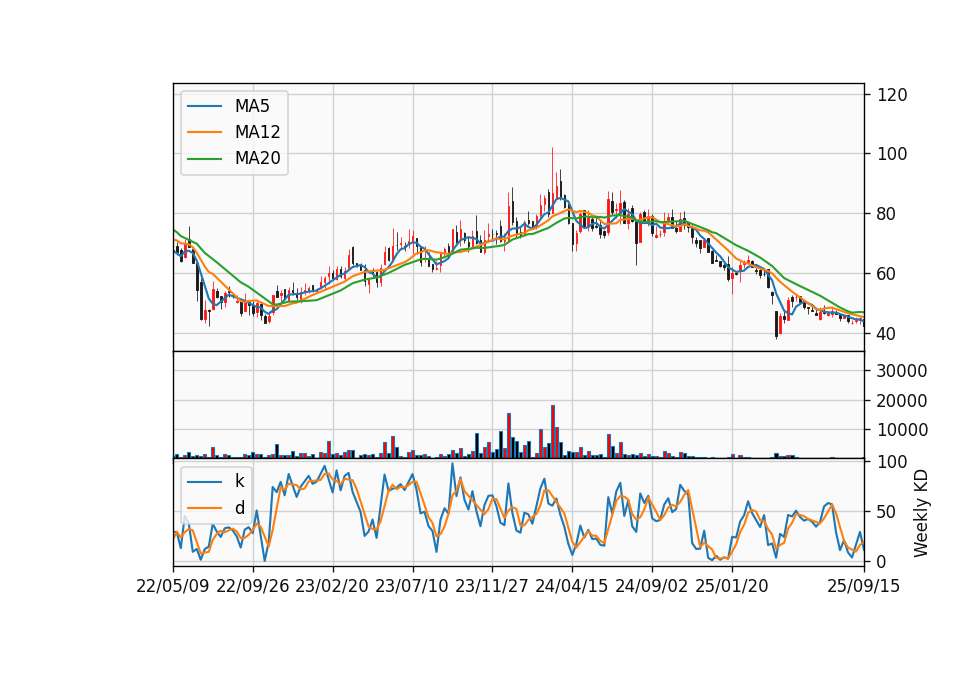The width and height of the screenshot is (960, 690).
Task: Click the 60 price axis value
Action: pyautogui.click(x=887, y=274)
